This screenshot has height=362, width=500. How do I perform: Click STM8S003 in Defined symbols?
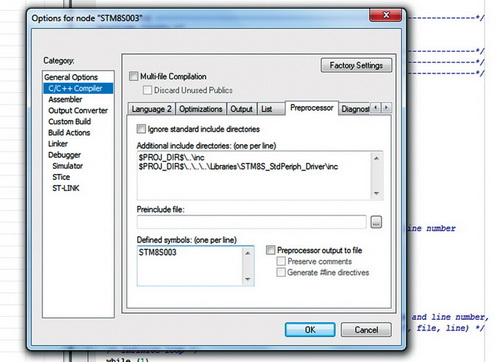[x=157, y=252]
